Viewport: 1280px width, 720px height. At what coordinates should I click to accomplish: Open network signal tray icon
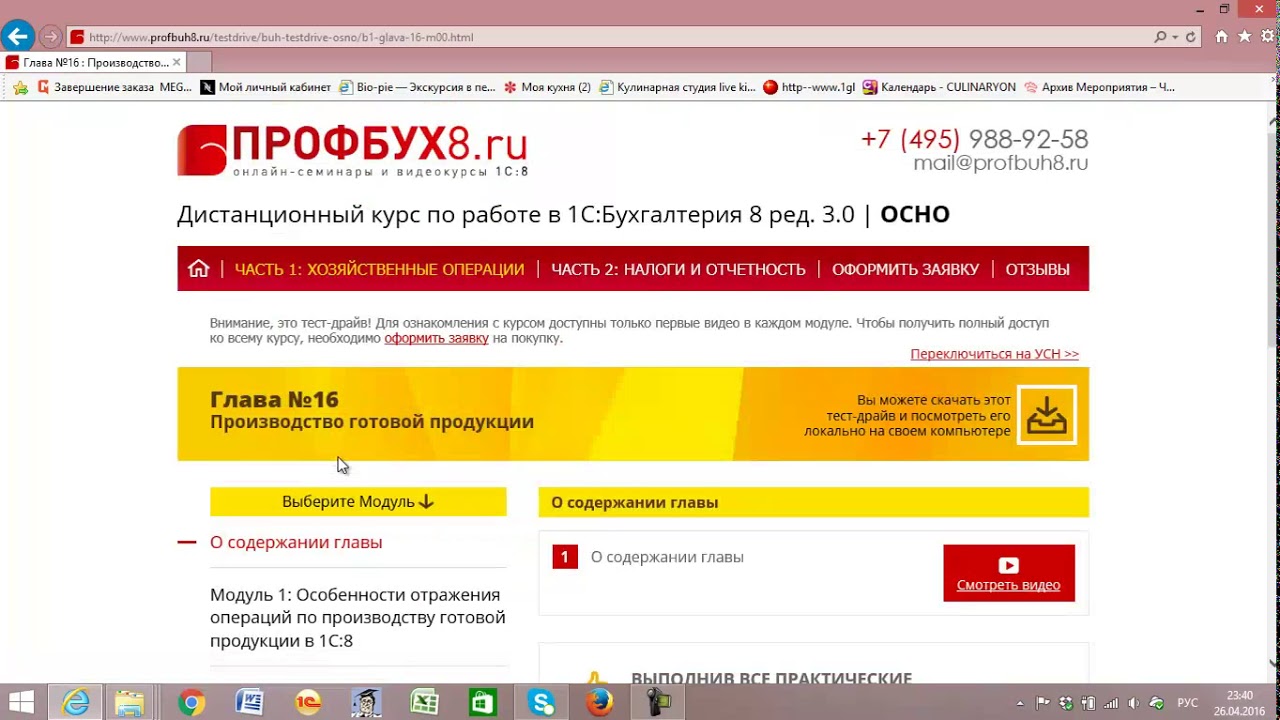(1111, 703)
